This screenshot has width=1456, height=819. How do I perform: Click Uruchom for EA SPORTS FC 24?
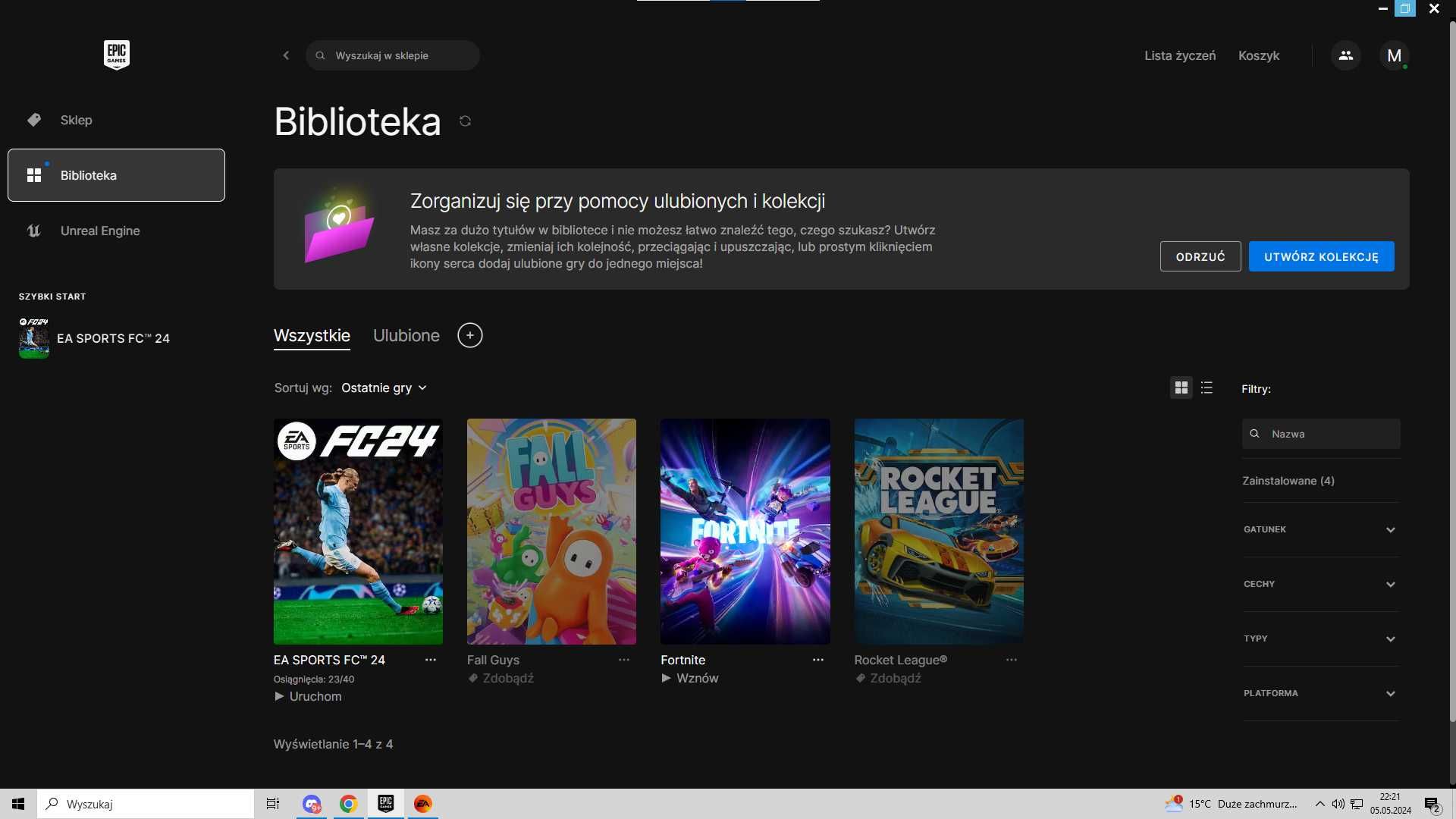point(308,696)
